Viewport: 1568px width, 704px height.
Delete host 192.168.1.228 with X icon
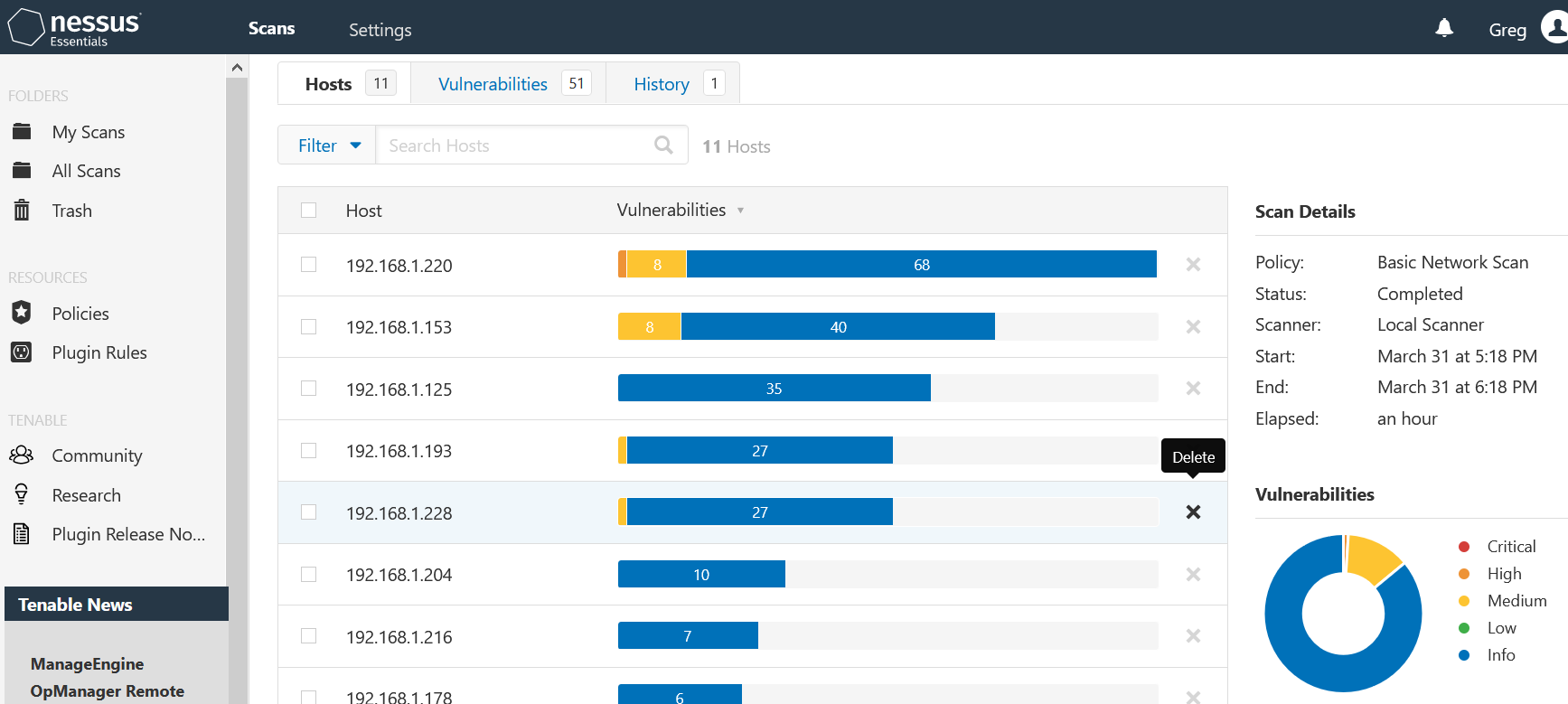click(1193, 512)
